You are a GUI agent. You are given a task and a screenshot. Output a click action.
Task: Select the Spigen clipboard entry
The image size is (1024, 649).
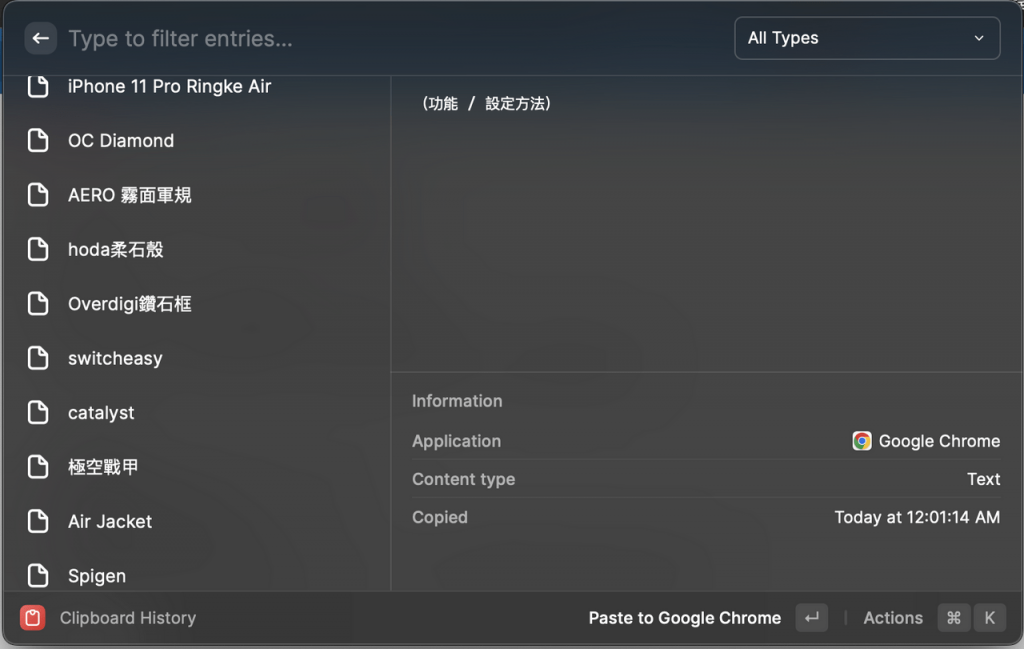[x=97, y=576]
